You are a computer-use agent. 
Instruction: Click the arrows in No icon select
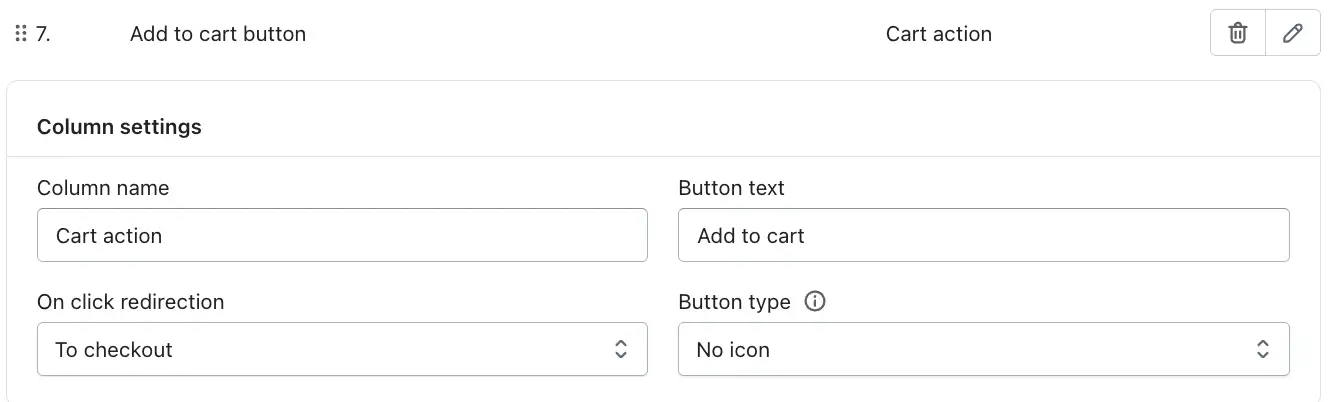pyautogui.click(x=1263, y=349)
